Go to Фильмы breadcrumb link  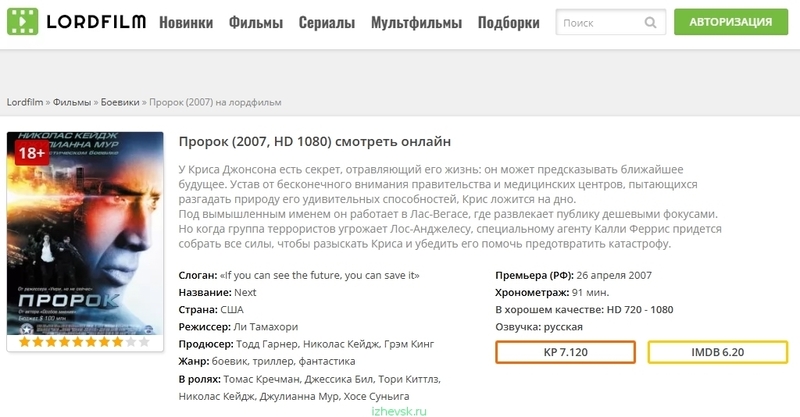[x=72, y=102]
